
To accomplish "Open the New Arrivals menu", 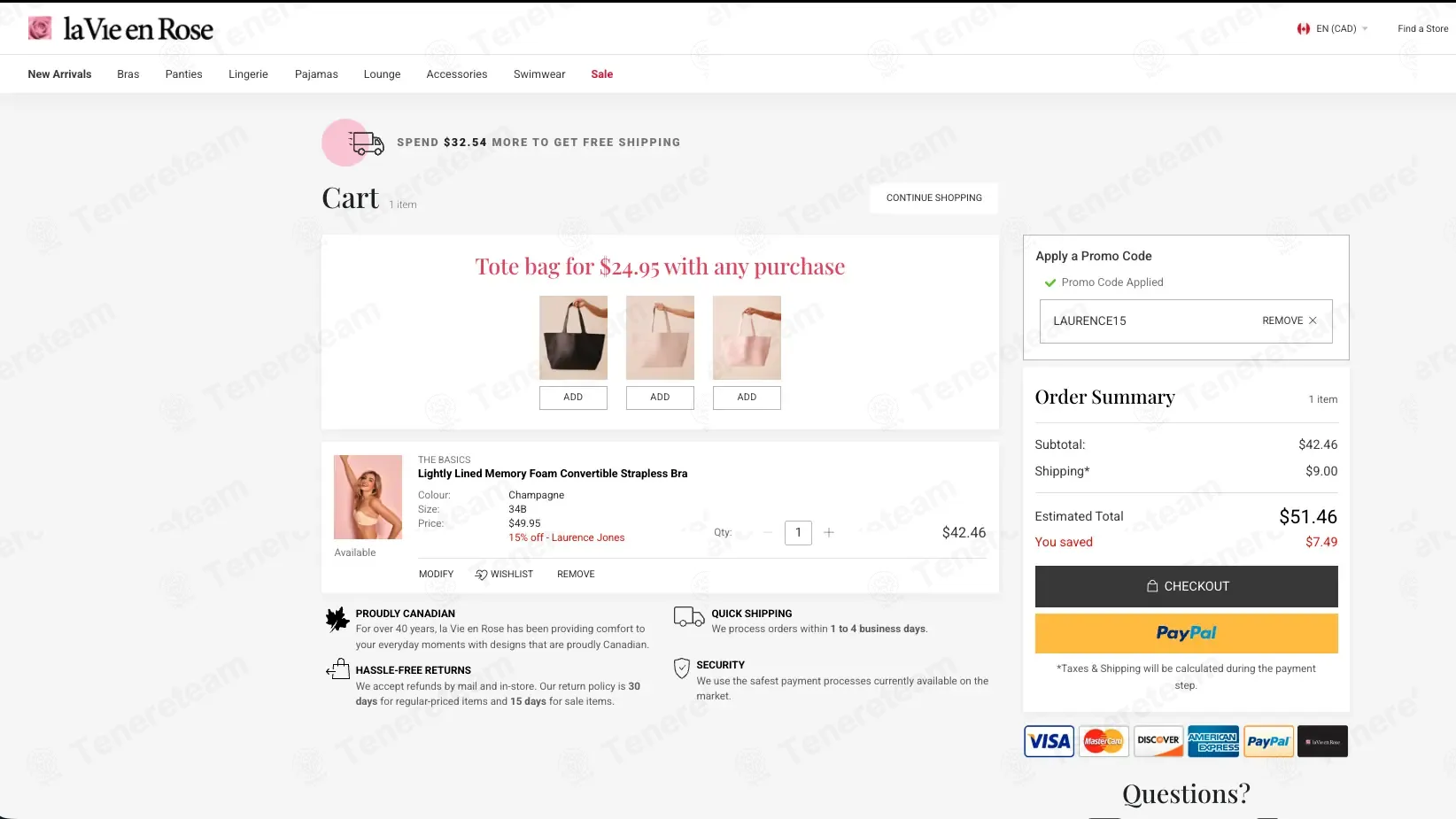I will (x=59, y=74).
